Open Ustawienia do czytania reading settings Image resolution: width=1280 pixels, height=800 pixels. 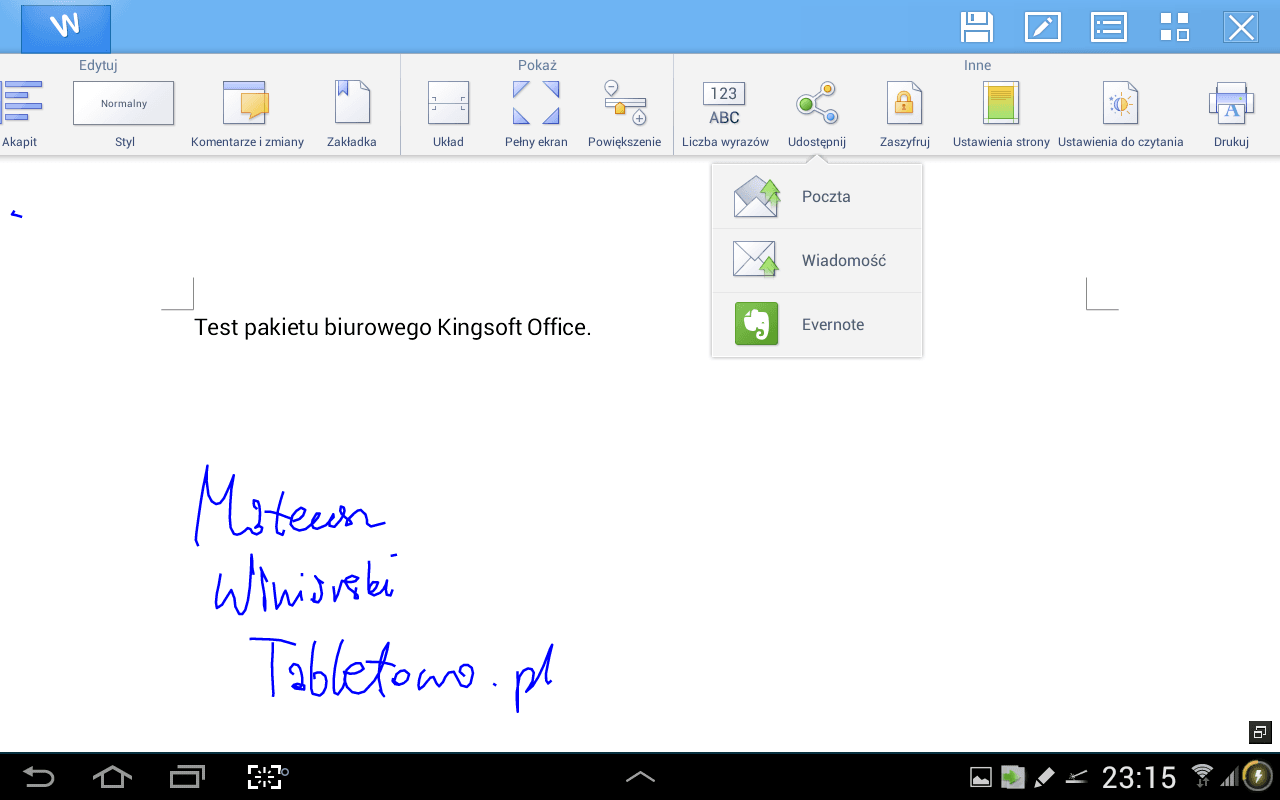pyautogui.click(x=1121, y=114)
